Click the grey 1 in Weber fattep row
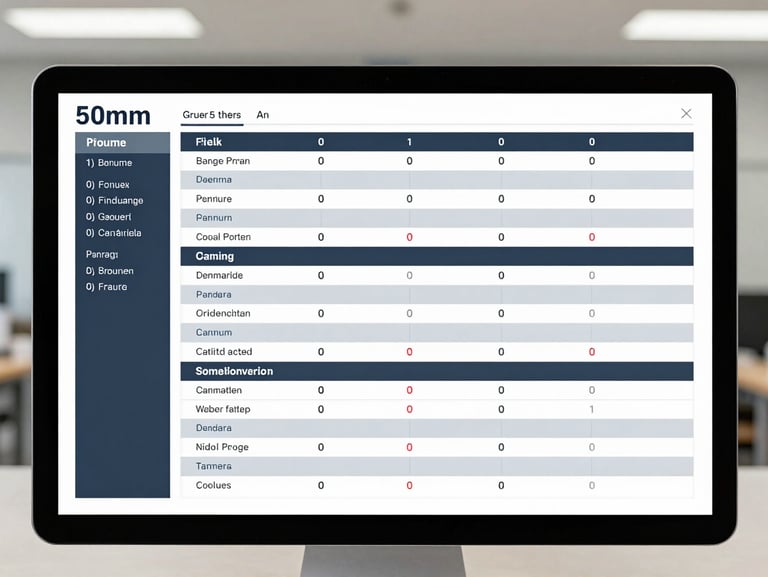Screen dimensions: 768x577 592,409
